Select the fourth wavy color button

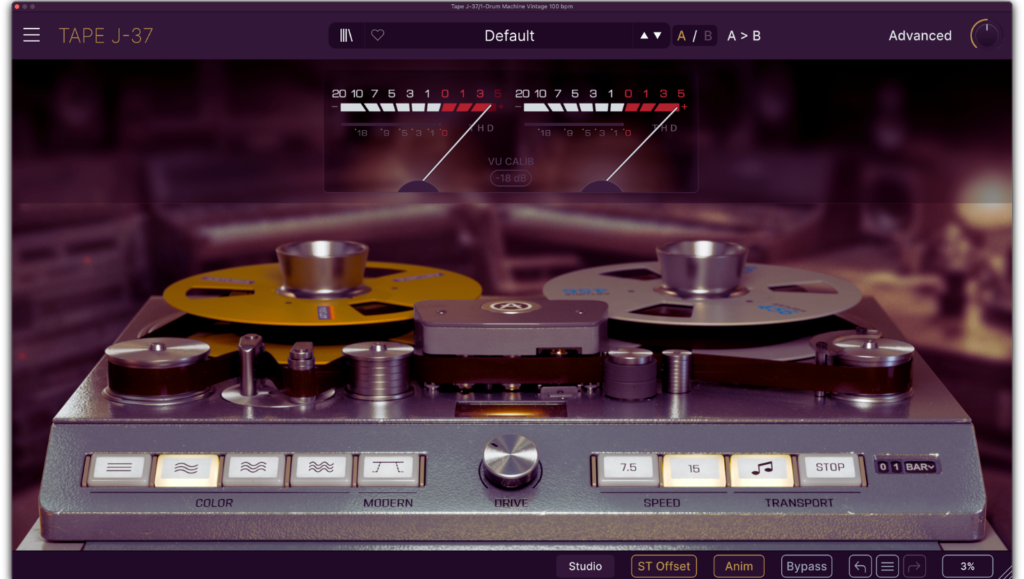pyautogui.click(x=321, y=468)
